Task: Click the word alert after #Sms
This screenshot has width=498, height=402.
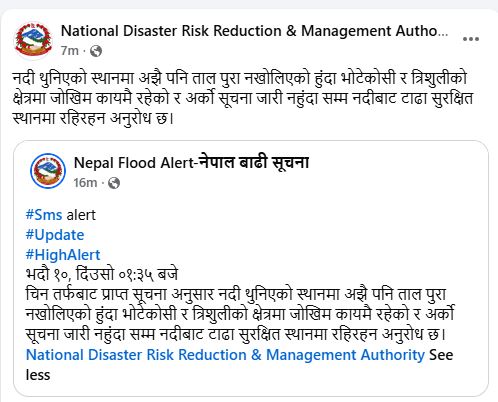Action: tap(81, 215)
